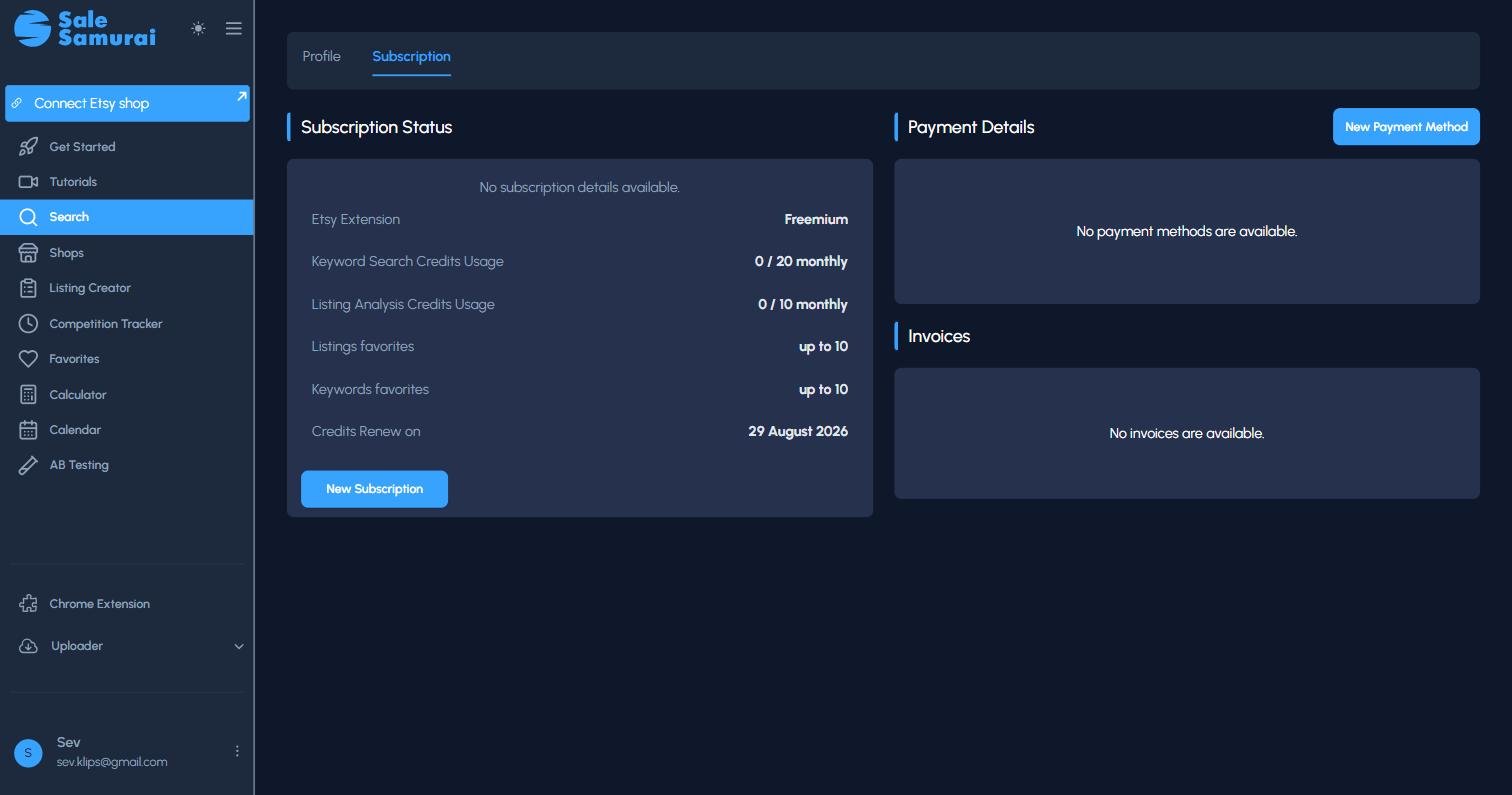Click the Connect Etsy shop button
Screen dimensions: 1512x795
127,103
